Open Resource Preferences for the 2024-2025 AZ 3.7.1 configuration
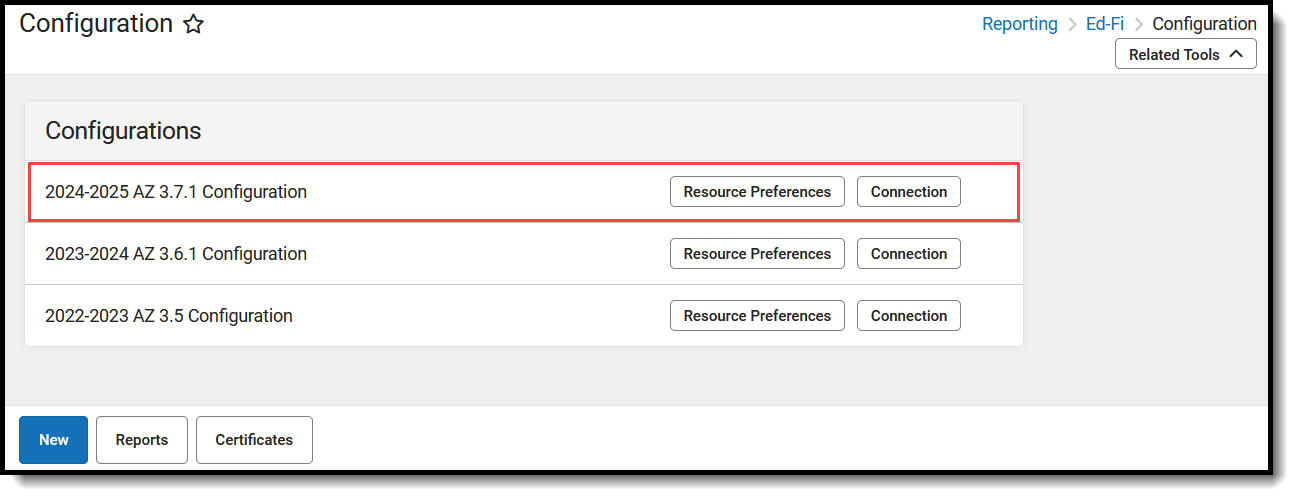The width and height of the screenshot is (1298, 500). point(757,192)
